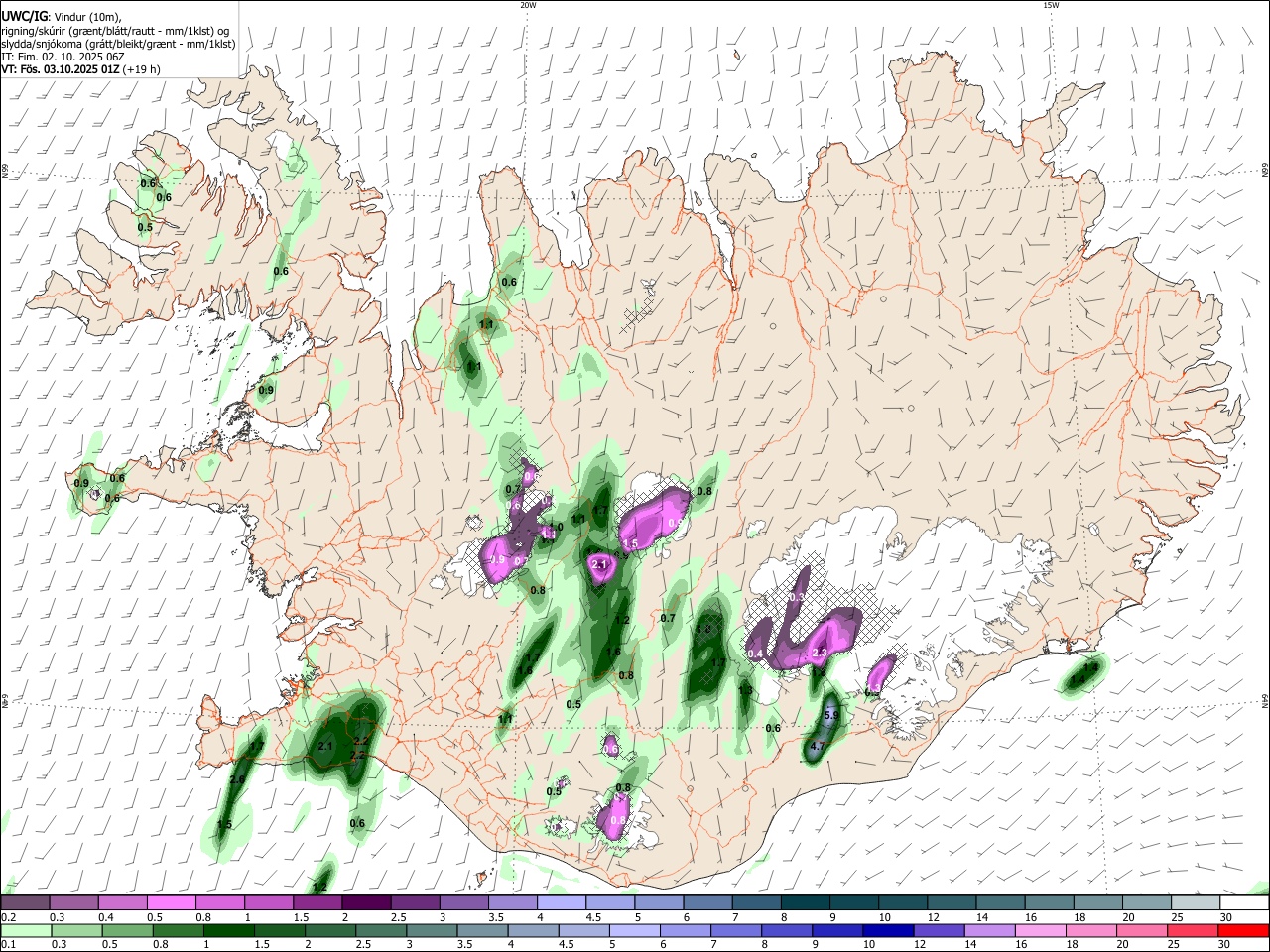Click the light pink 16–18 swatch in lower scale
1270x952 pixels.
tap(1041, 931)
